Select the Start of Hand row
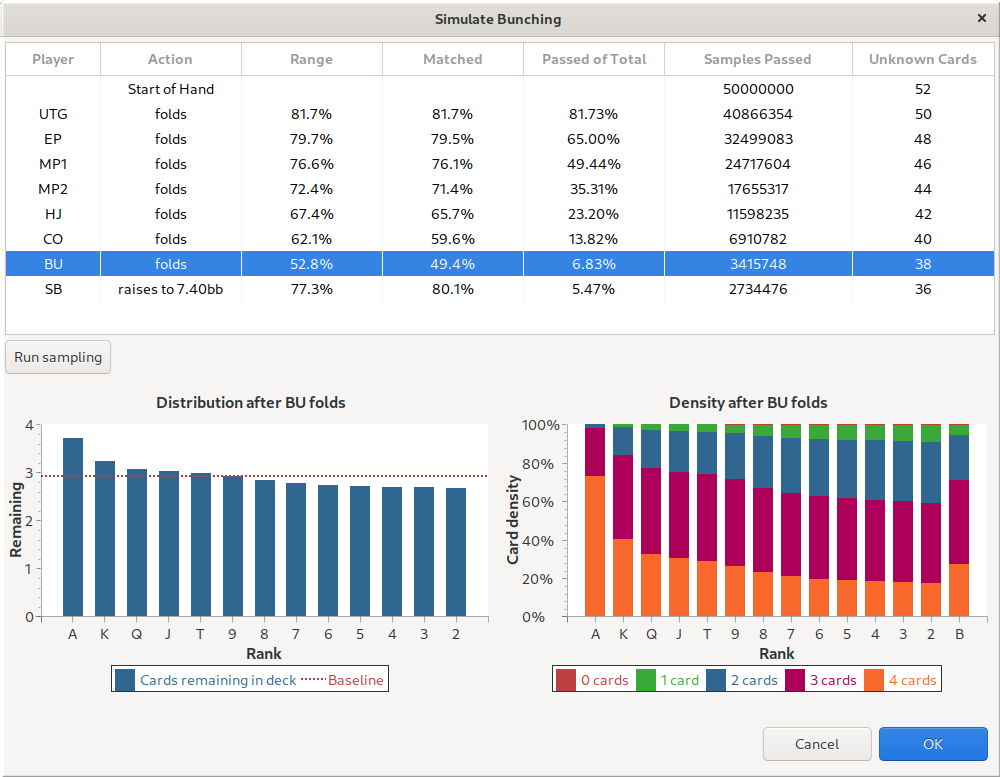 point(500,89)
